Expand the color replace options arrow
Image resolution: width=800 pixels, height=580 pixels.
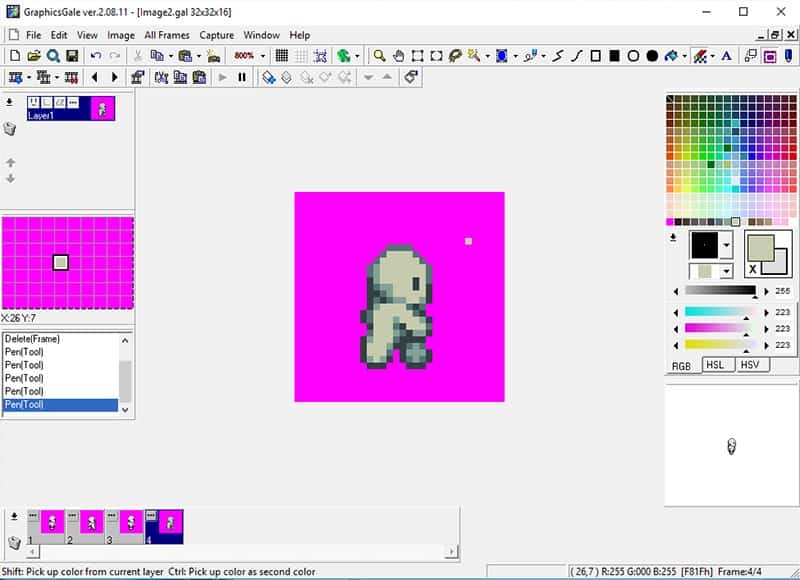click(712, 56)
